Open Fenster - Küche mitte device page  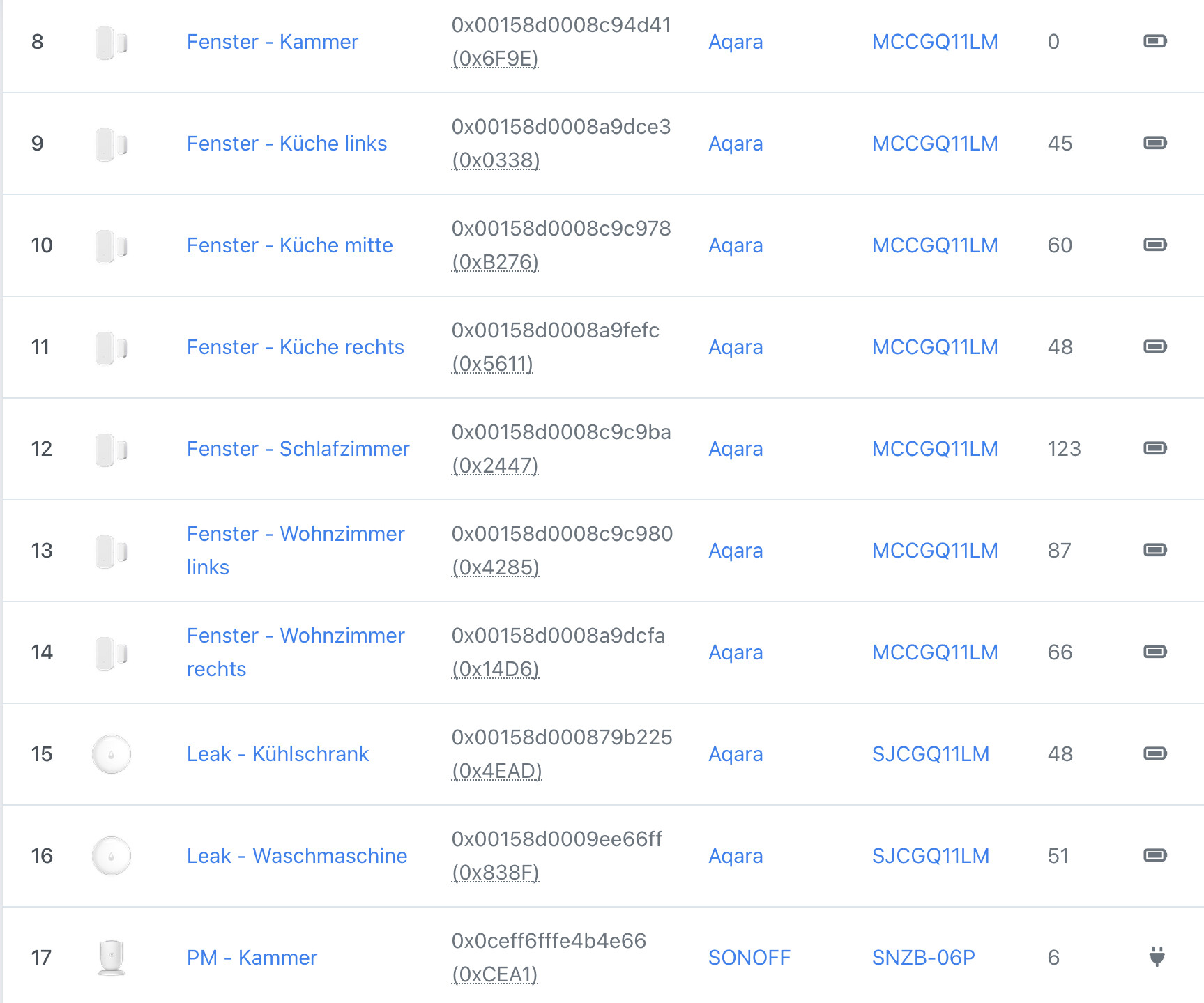(289, 245)
